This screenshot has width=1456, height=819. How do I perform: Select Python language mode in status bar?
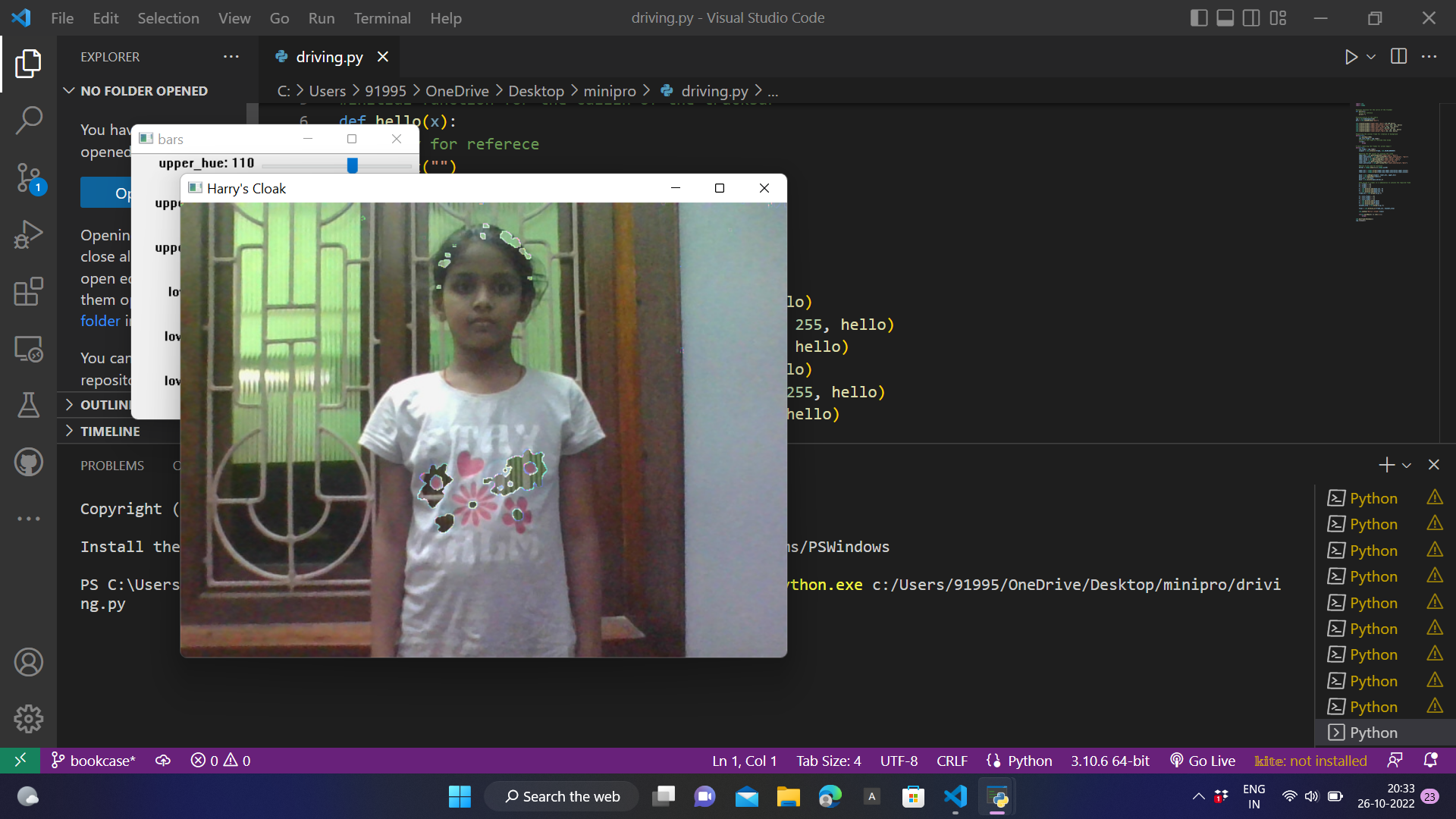tap(1029, 761)
